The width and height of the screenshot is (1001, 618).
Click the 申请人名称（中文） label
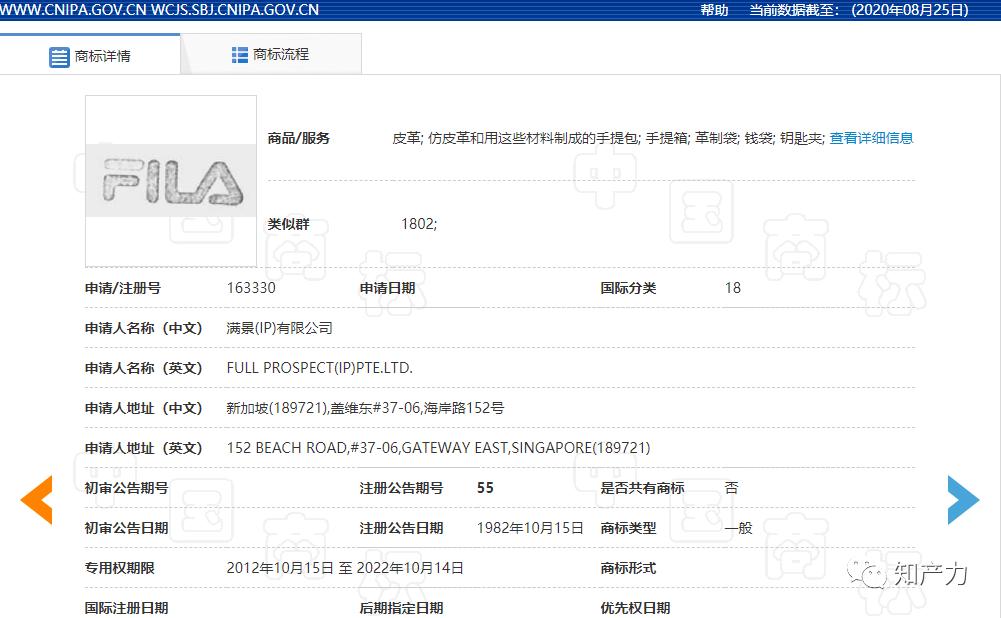[x=144, y=328]
